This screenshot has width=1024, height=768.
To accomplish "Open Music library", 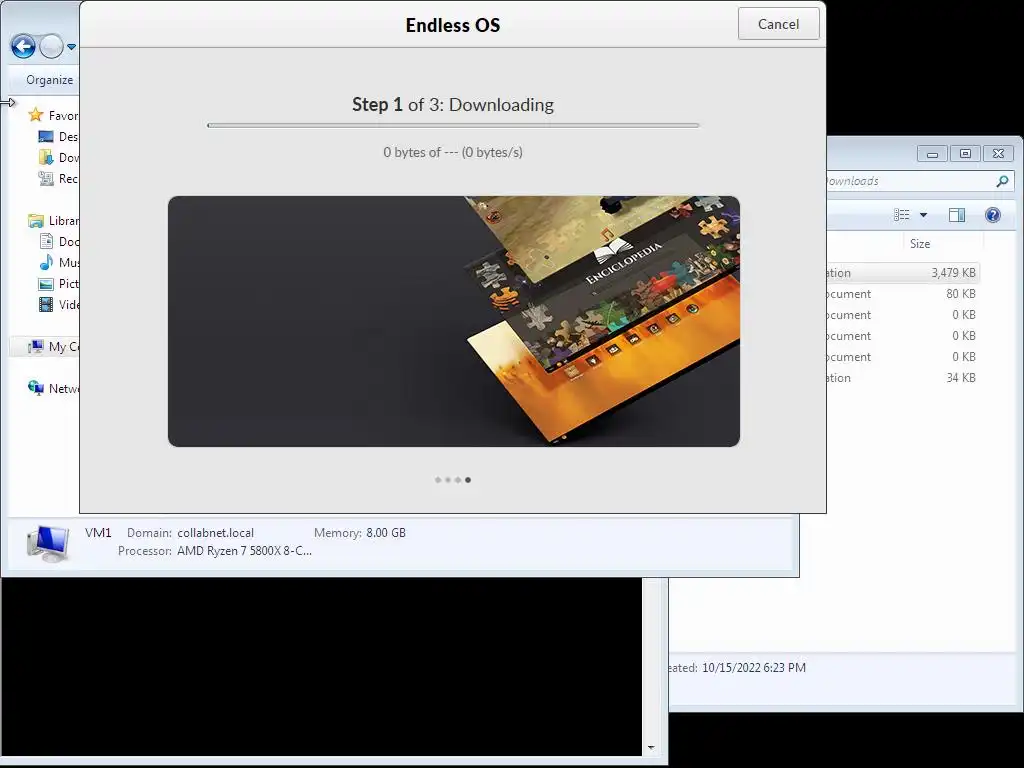I will click(x=59, y=263).
